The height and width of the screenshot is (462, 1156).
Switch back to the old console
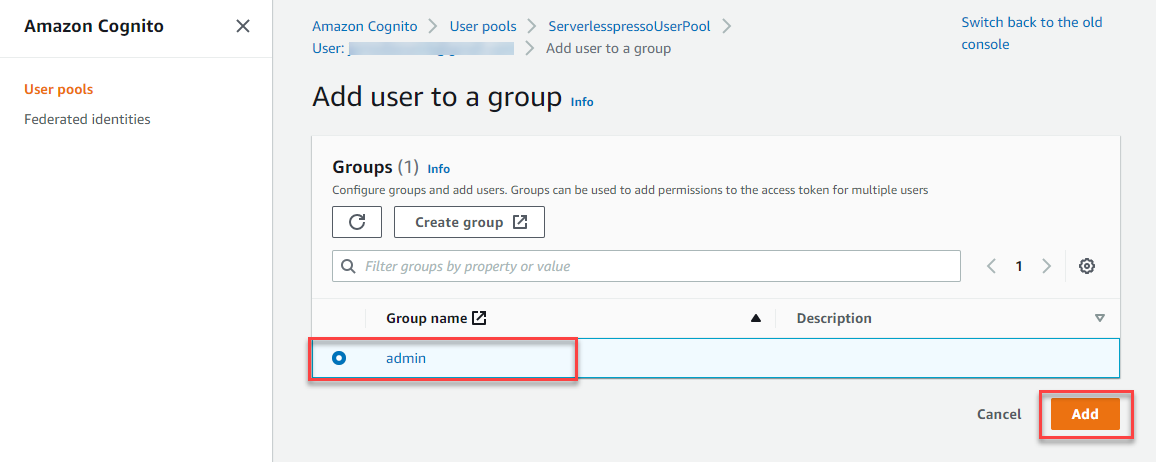point(1031,33)
